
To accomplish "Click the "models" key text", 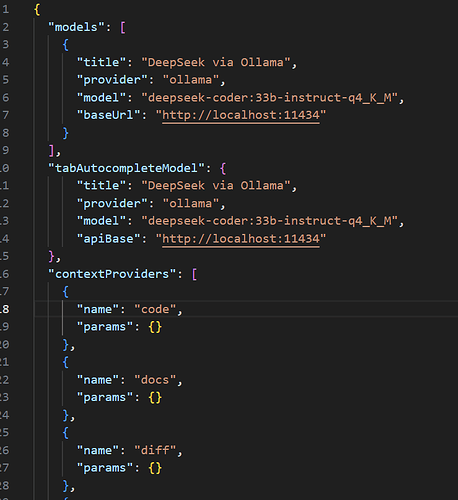I will [x=76, y=27].
